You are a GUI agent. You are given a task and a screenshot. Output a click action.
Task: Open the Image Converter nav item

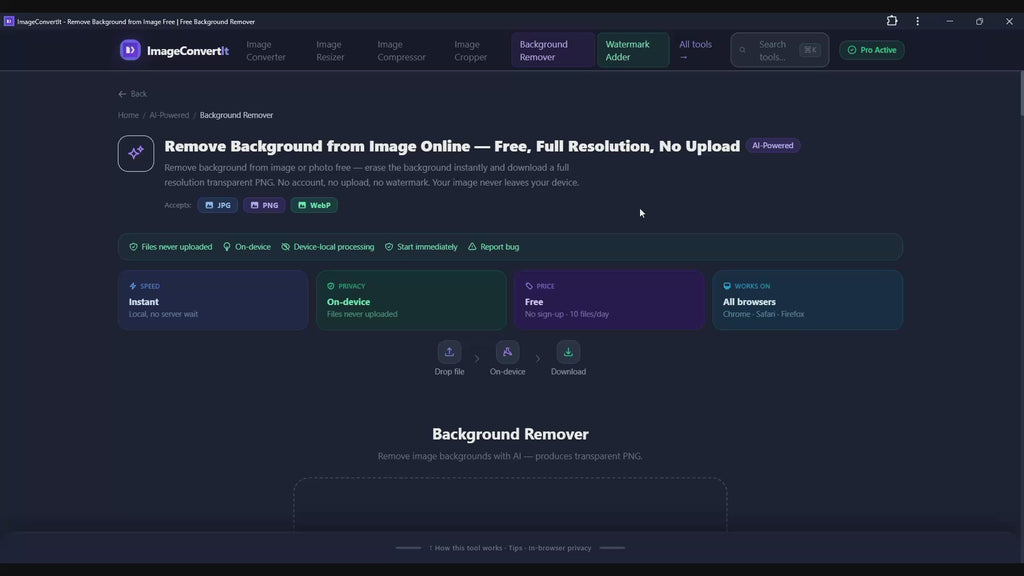tap(266, 50)
